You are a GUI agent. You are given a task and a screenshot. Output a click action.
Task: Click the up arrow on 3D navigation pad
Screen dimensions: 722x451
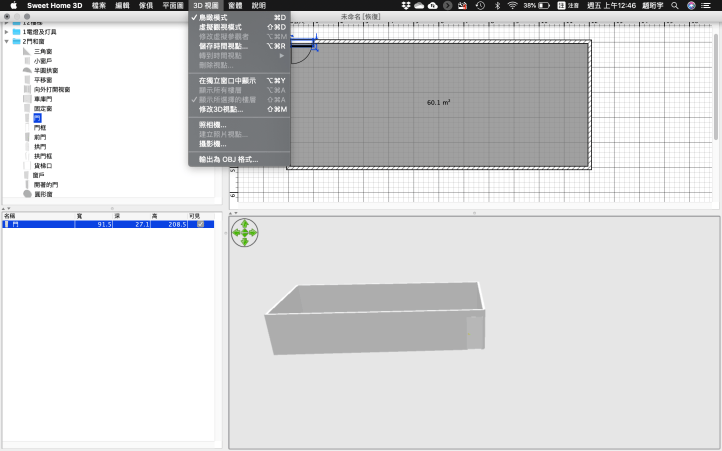tap(245, 225)
